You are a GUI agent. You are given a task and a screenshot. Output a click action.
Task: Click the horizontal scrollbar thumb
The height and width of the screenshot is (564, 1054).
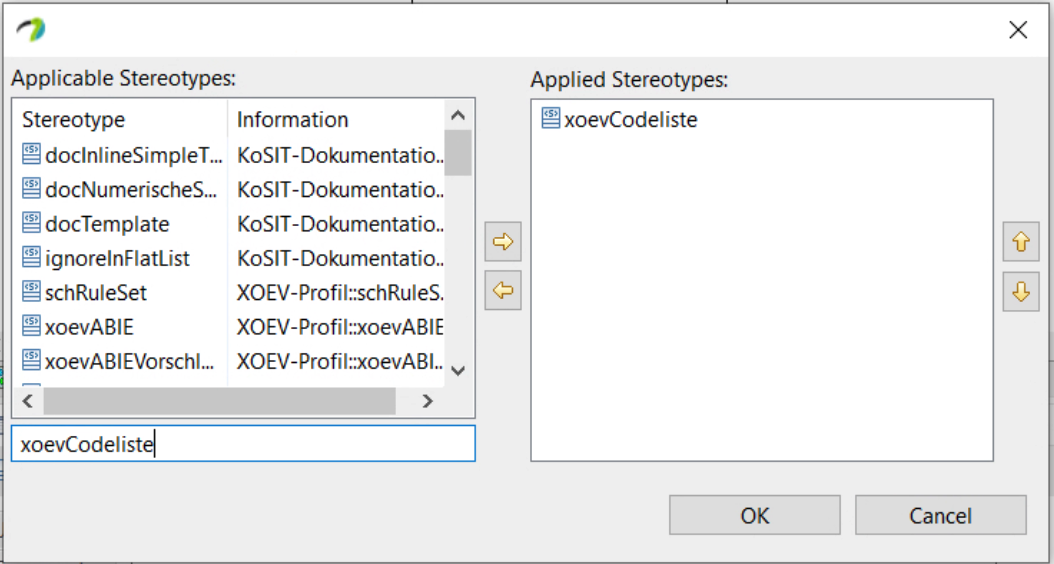220,401
